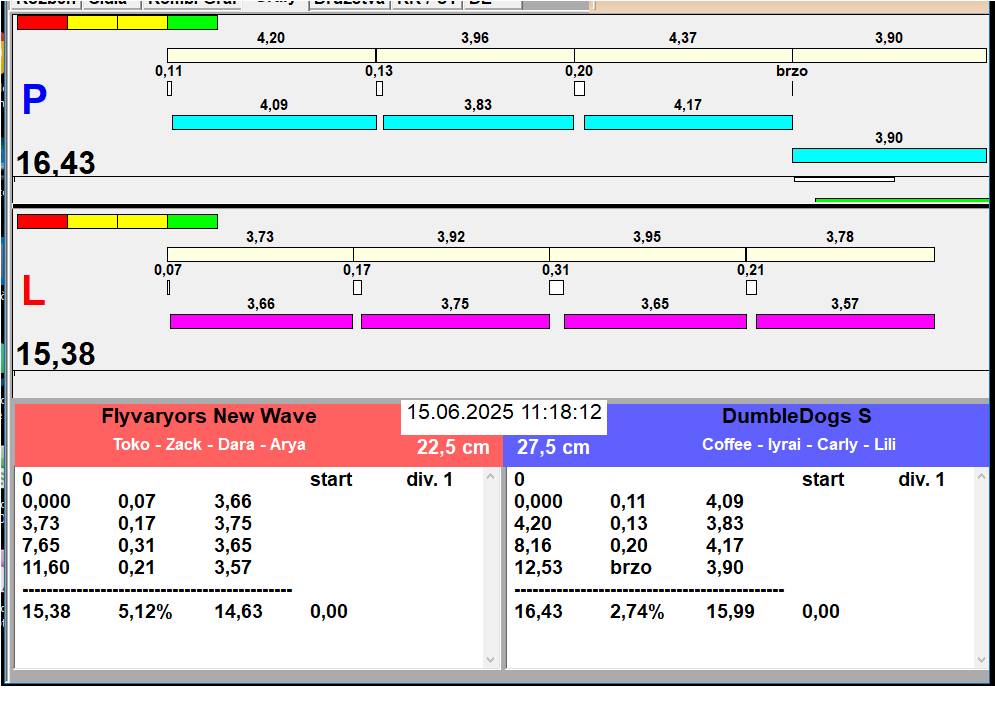
Task: Select the cyan 4,09 run bar
Action: (x=274, y=122)
